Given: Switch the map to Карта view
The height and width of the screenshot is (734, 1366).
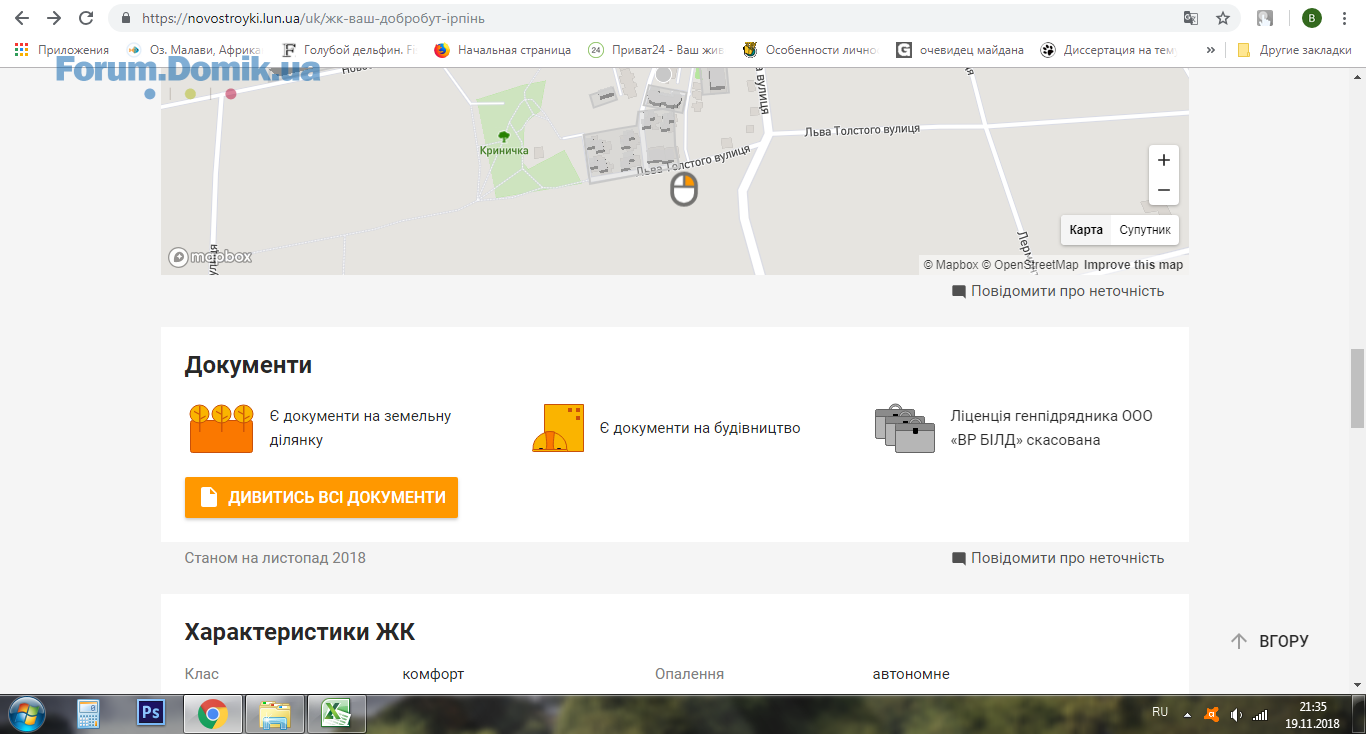Looking at the screenshot, I should (1086, 230).
